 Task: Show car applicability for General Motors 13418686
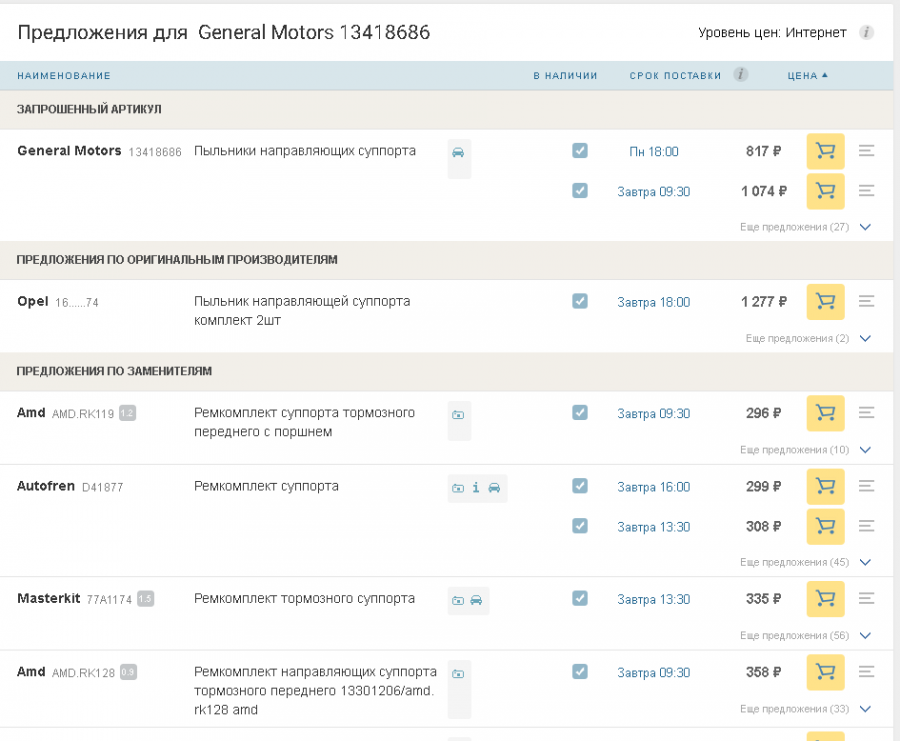(x=458, y=153)
